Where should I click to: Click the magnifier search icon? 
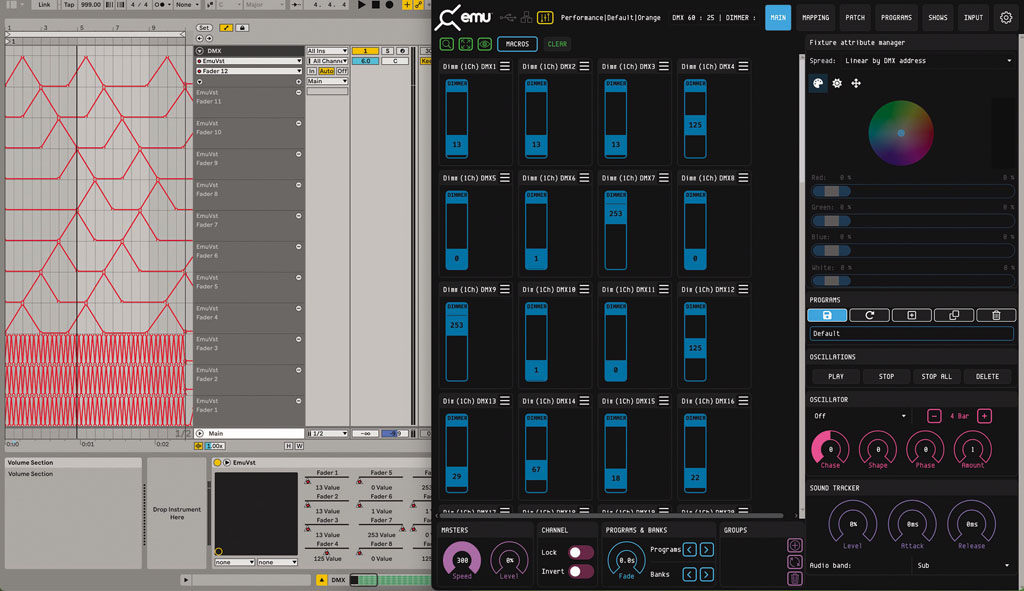tap(448, 44)
